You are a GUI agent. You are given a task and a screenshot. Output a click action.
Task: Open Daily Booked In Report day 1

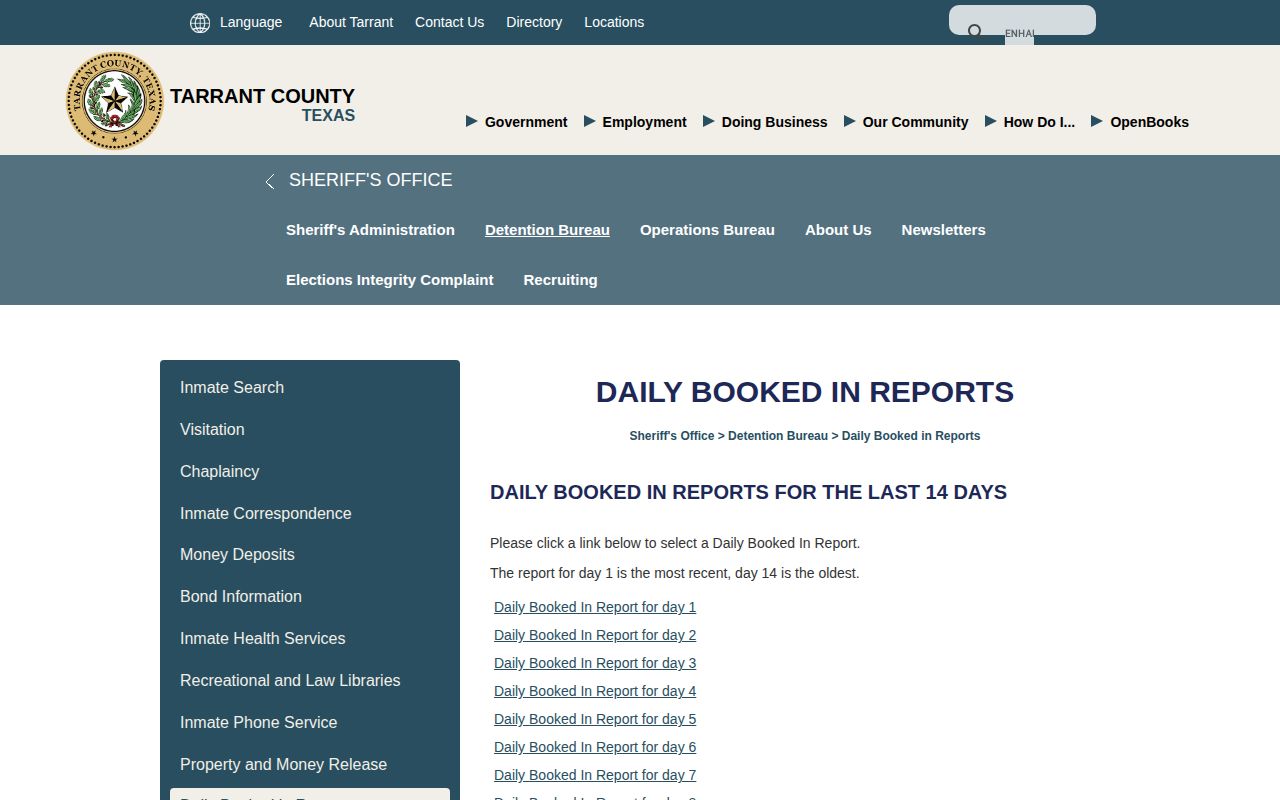tap(595, 607)
